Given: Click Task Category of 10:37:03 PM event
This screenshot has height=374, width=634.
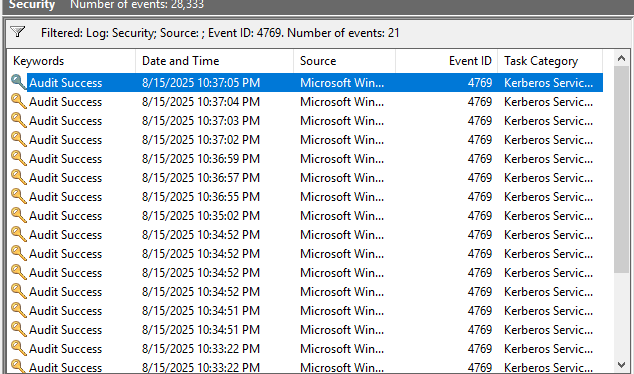Looking at the screenshot, I should point(549,121).
